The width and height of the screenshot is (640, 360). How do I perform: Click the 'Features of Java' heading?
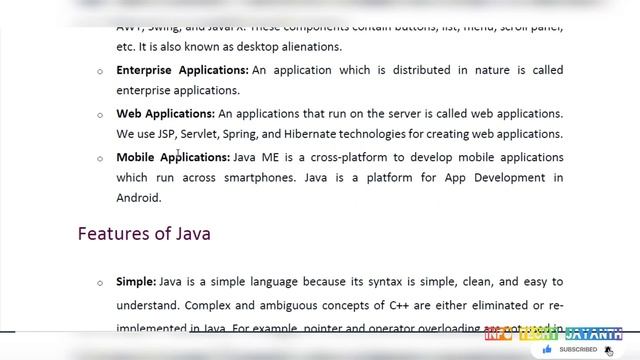pyautogui.click(x=144, y=234)
